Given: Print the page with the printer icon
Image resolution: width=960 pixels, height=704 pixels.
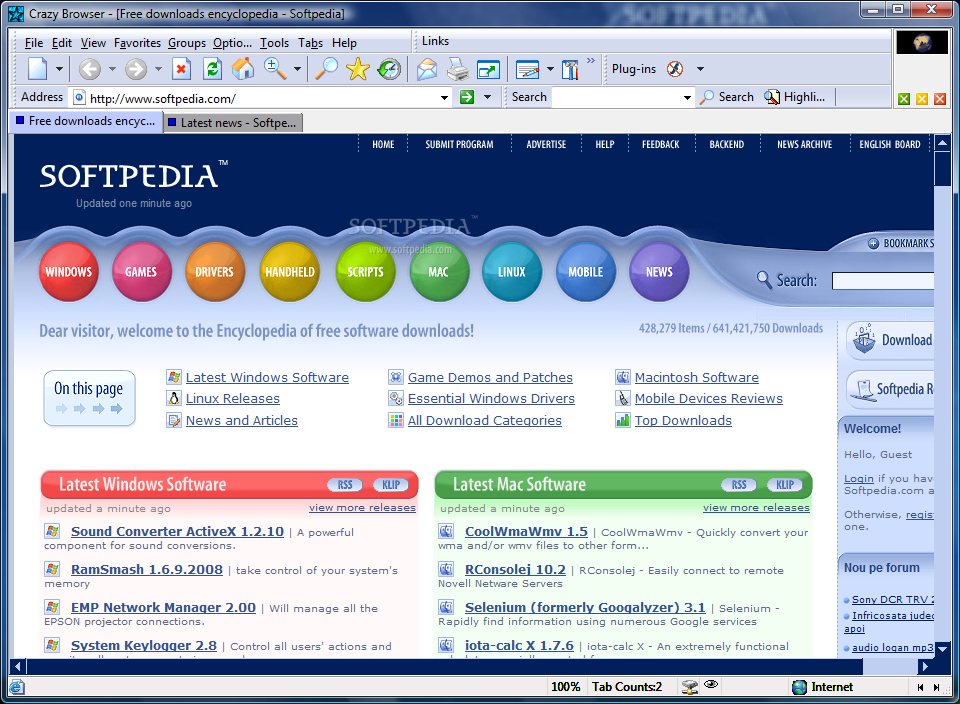Looking at the screenshot, I should (457, 69).
